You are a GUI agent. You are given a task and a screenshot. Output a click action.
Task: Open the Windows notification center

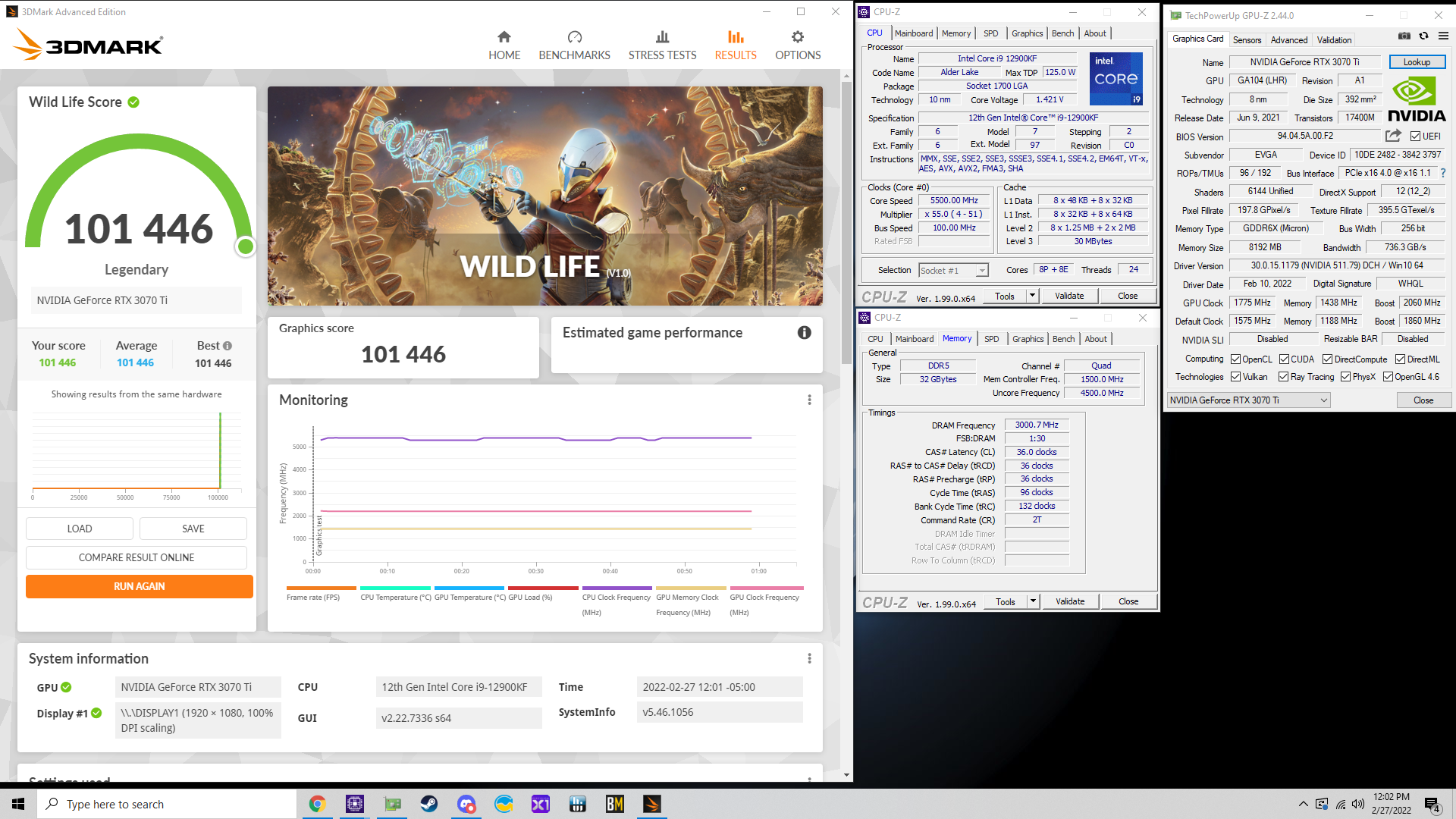point(1432,805)
